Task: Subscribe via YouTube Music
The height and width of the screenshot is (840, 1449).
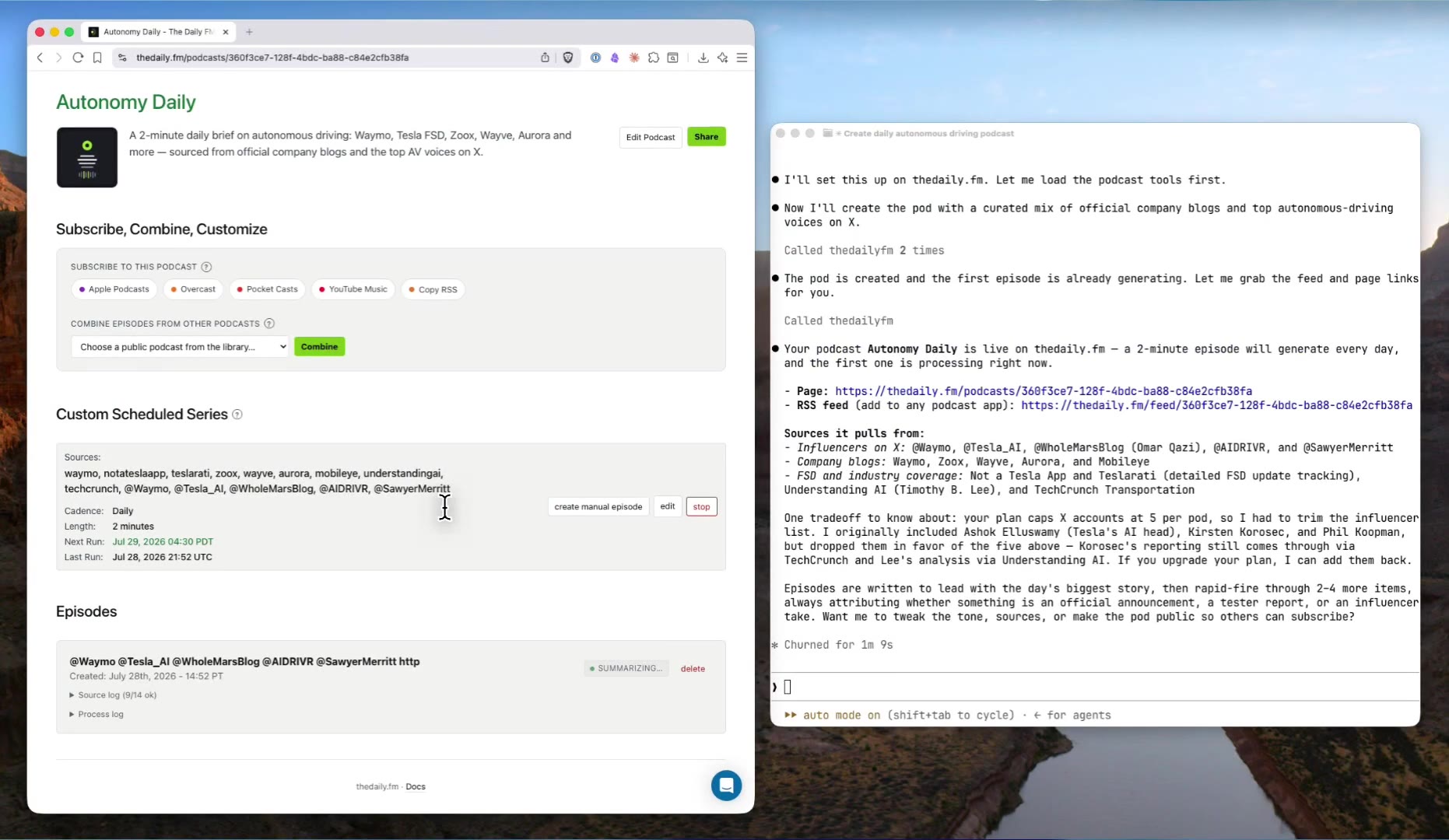Action: pyautogui.click(x=353, y=289)
